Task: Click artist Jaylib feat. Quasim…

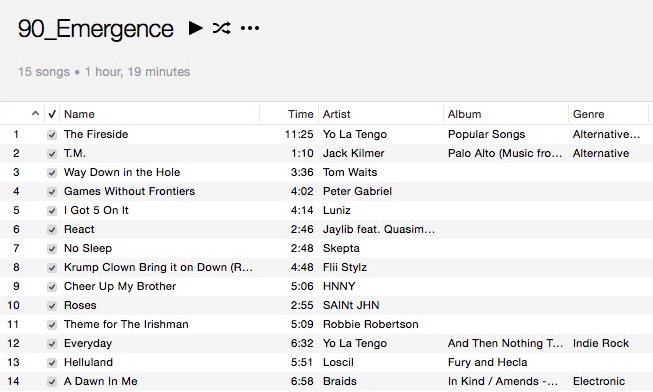Action: click(x=379, y=229)
